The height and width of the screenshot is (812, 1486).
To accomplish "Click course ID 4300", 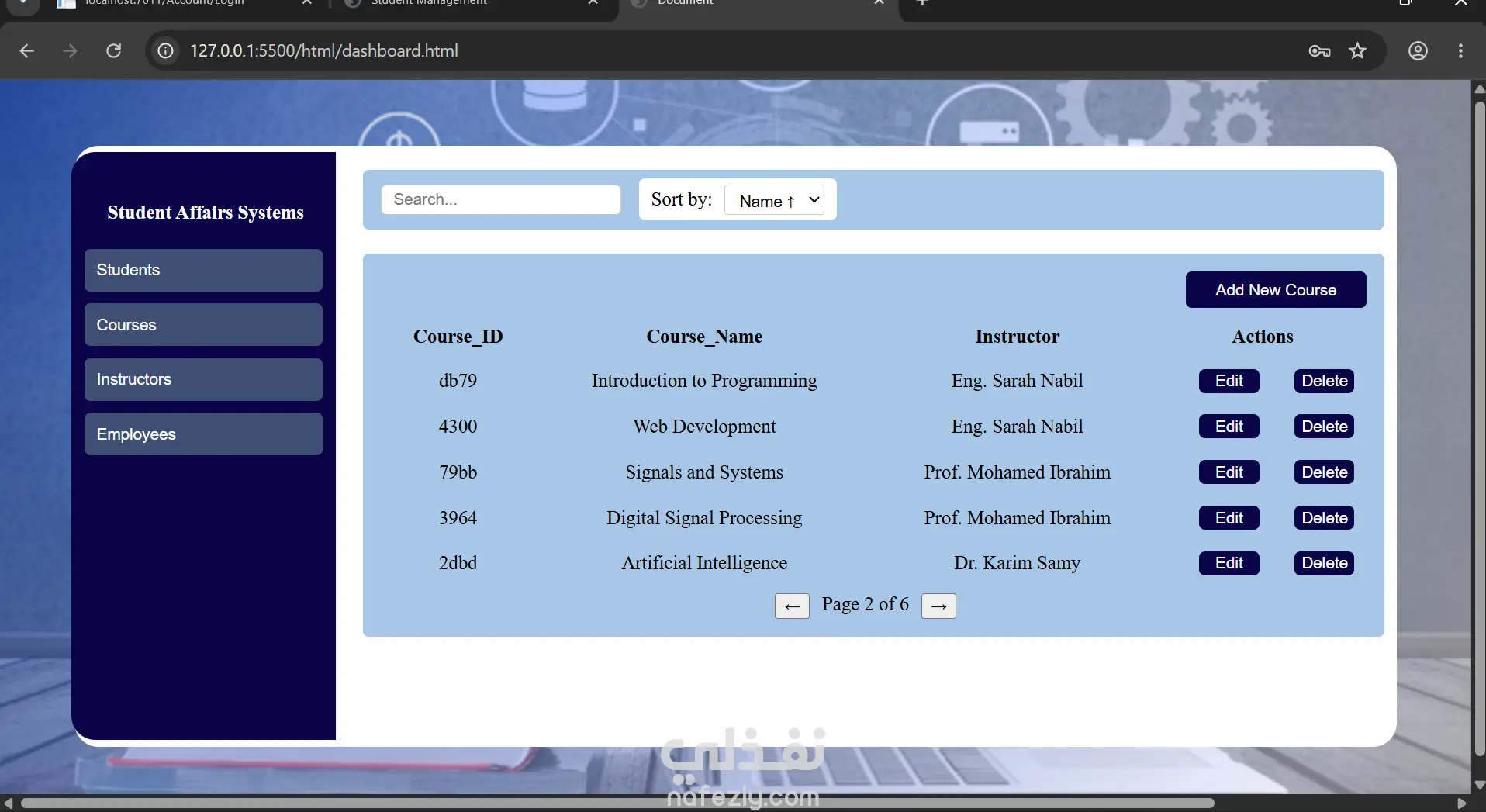I will pyautogui.click(x=458, y=427).
